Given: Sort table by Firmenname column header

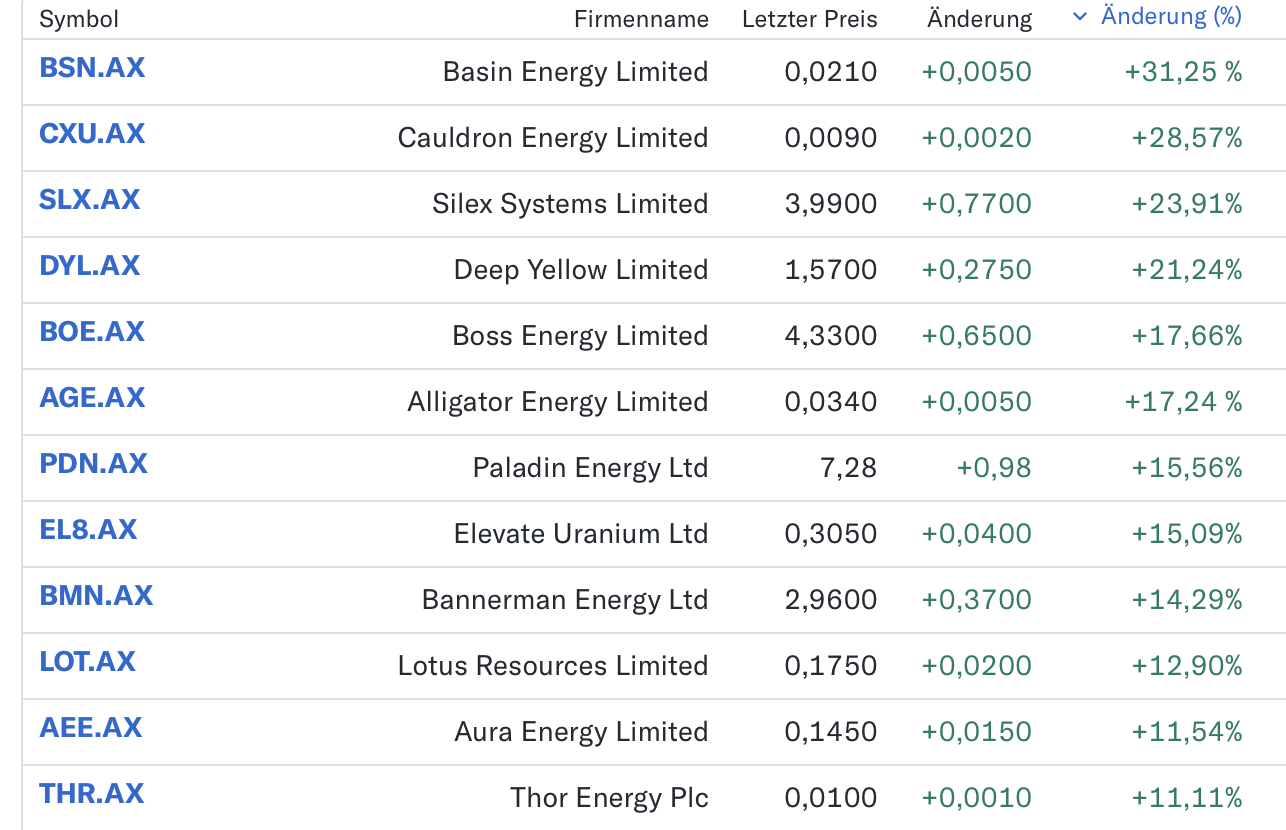Looking at the screenshot, I should (641, 19).
